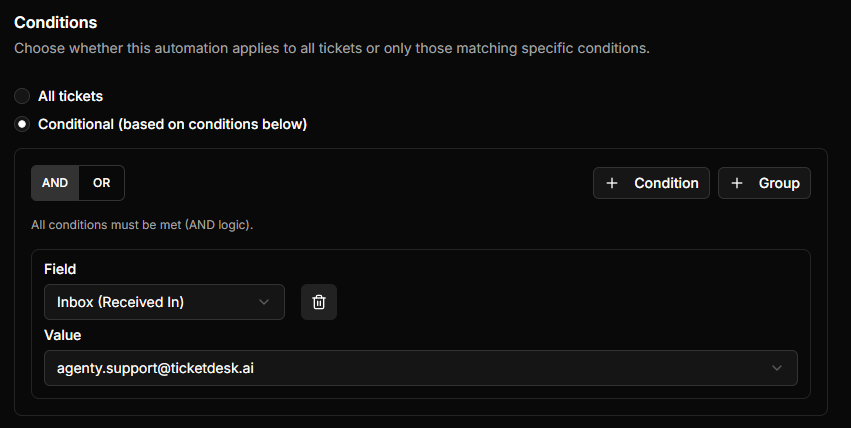Click the chevron arrow on the Value dropdown
This screenshot has height=428, width=851.
tap(777, 368)
